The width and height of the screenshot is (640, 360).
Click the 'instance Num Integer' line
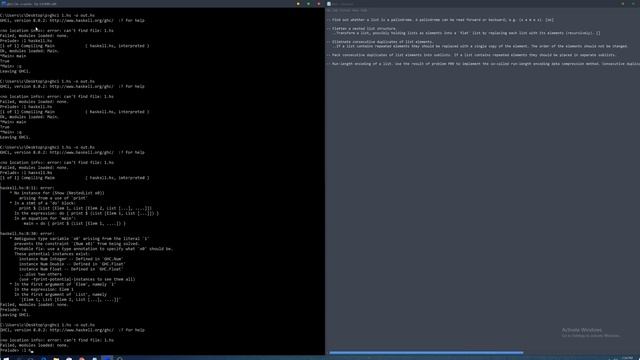71,259
